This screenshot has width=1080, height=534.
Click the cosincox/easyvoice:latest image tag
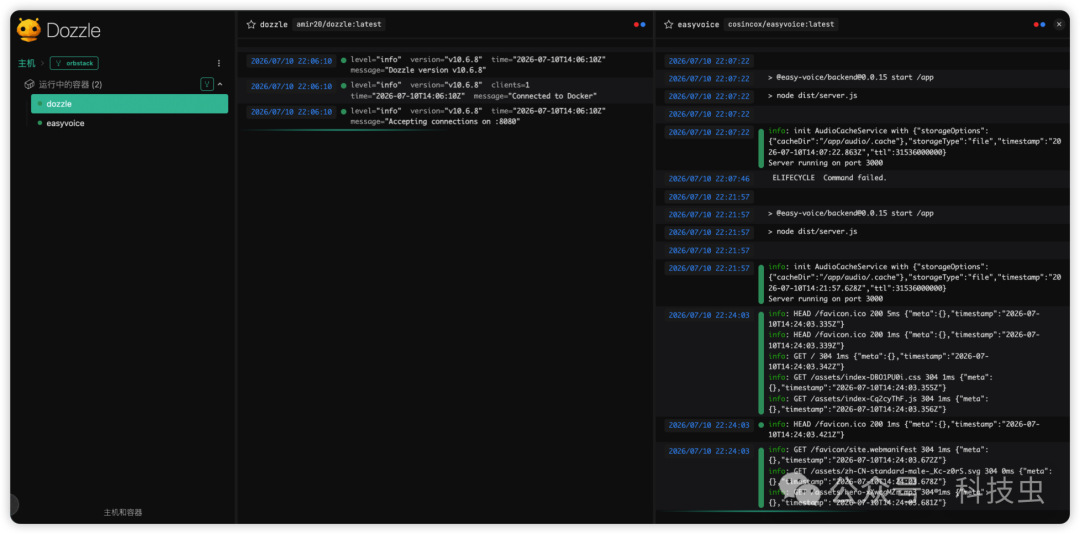point(780,24)
